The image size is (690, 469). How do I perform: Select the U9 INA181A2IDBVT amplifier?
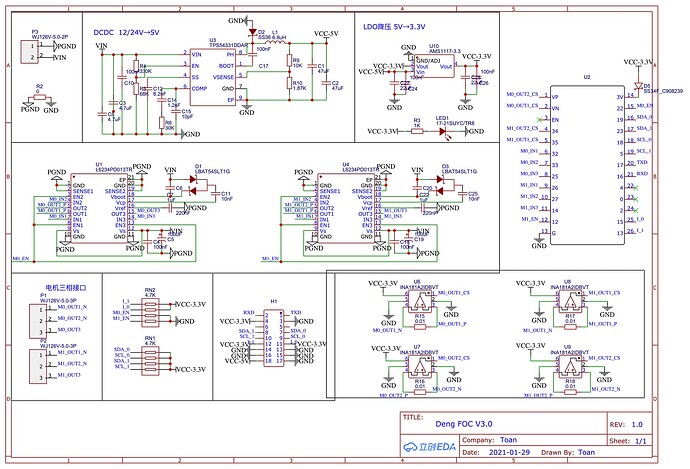[570, 366]
